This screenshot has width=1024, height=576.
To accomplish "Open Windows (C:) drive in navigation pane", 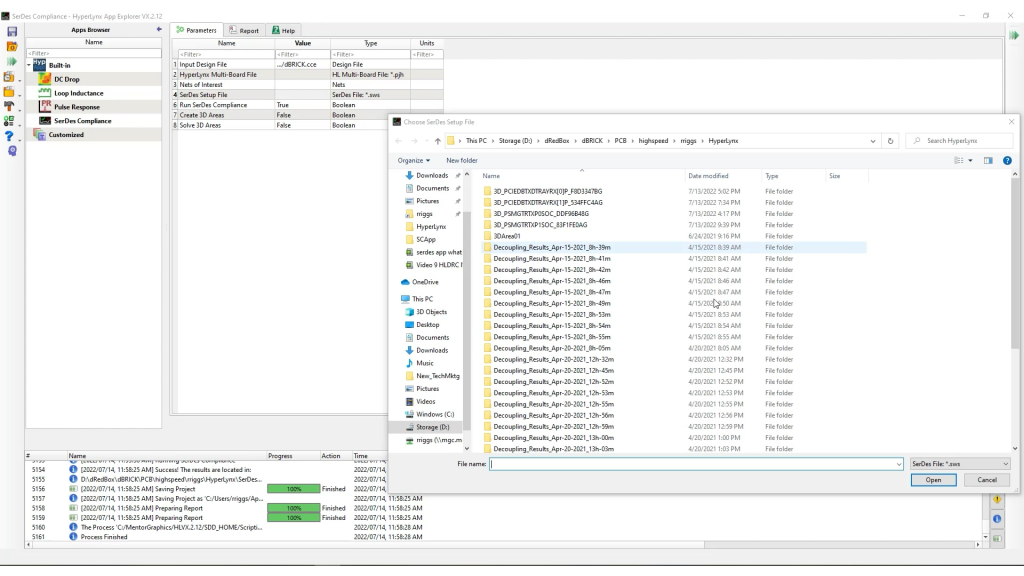I will (x=434, y=415).
